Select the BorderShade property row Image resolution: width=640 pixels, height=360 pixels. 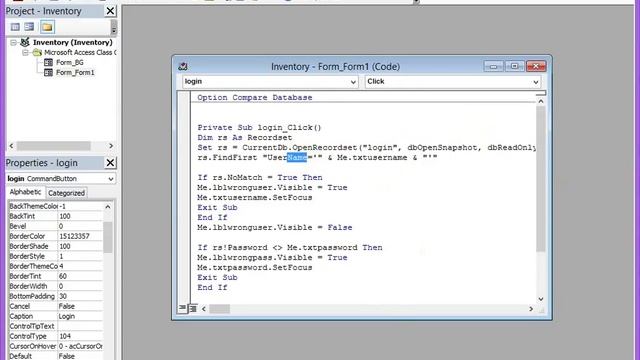coord(56,247)
